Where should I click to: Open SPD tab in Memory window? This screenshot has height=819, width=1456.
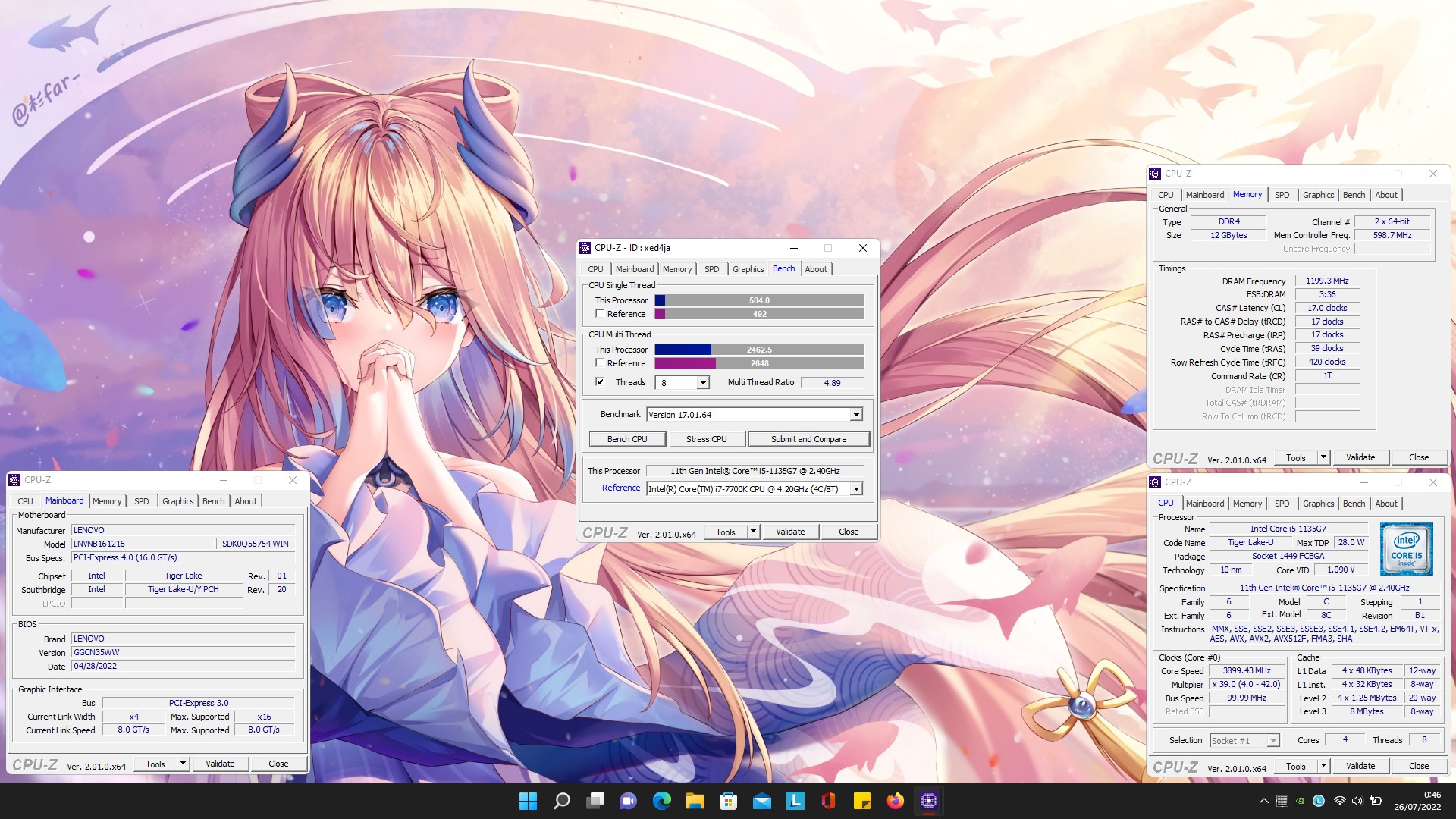coord(1282,195)
